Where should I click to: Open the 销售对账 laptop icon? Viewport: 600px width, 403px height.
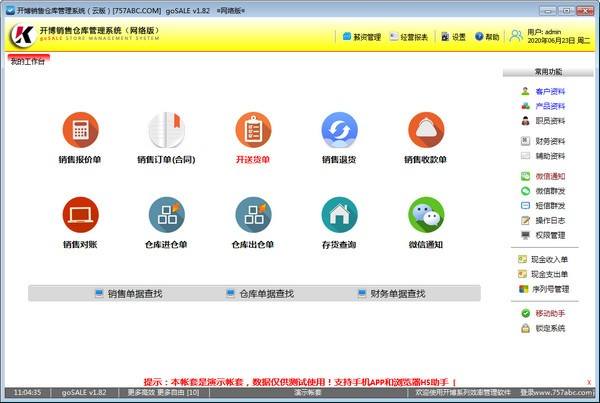coord(81,214)
